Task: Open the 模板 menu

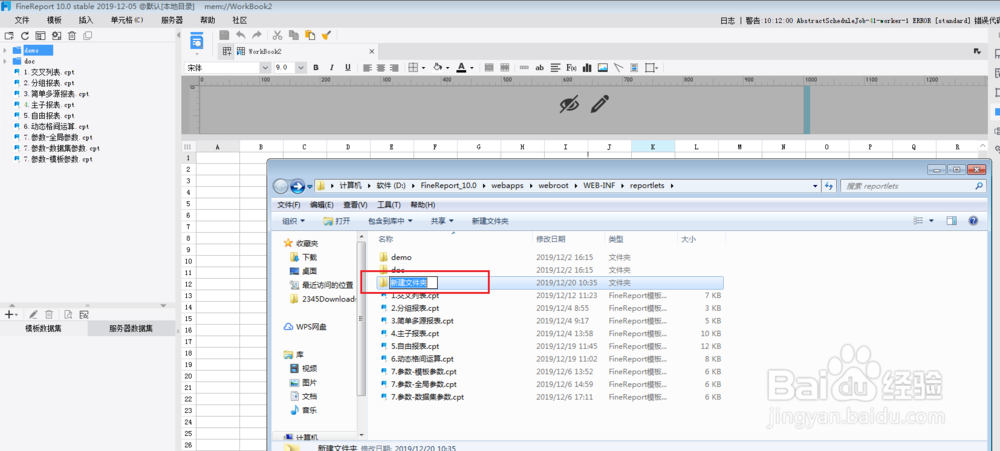Action: coord(54,20)
